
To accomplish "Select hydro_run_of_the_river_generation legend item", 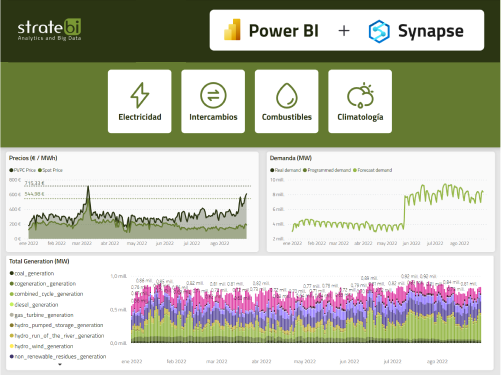I will click(x=57, y=336).
